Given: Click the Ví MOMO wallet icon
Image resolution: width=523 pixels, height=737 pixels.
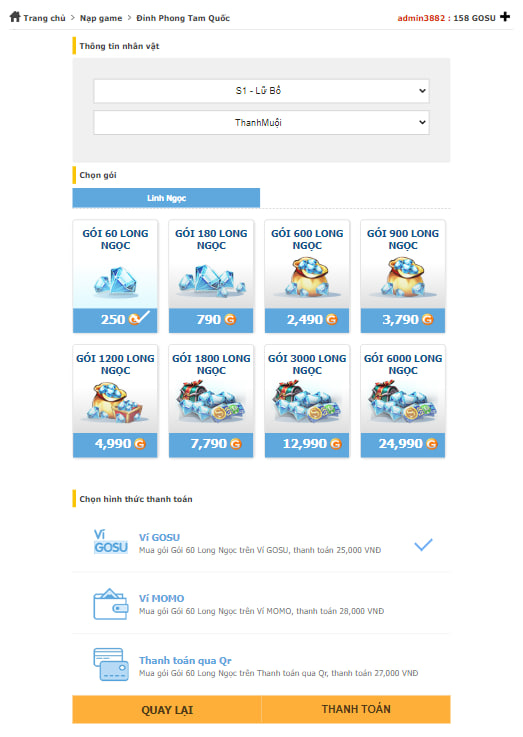Looking at the screenshot, I should pos(111,604).
